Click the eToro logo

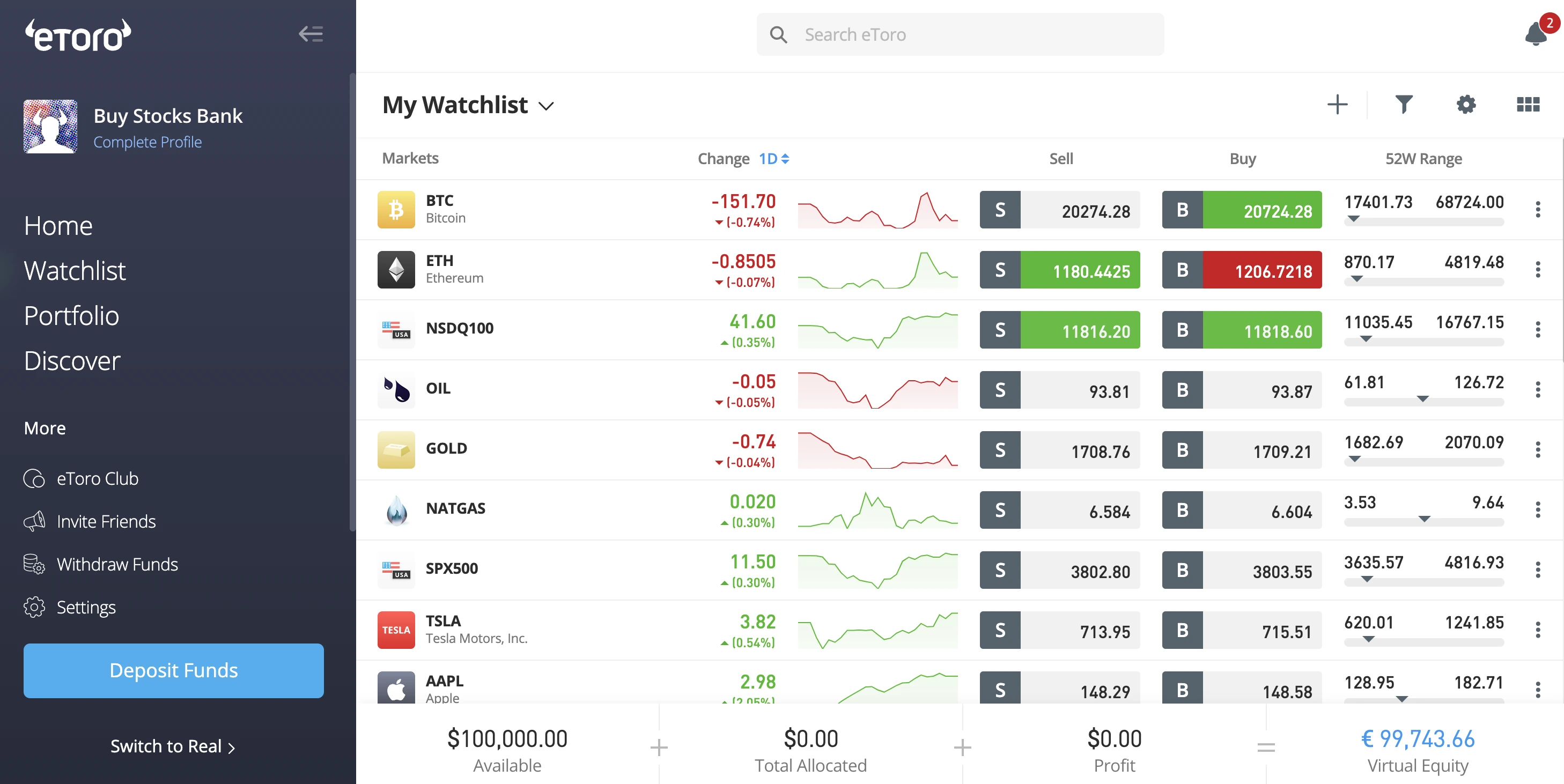coord(78,35)
